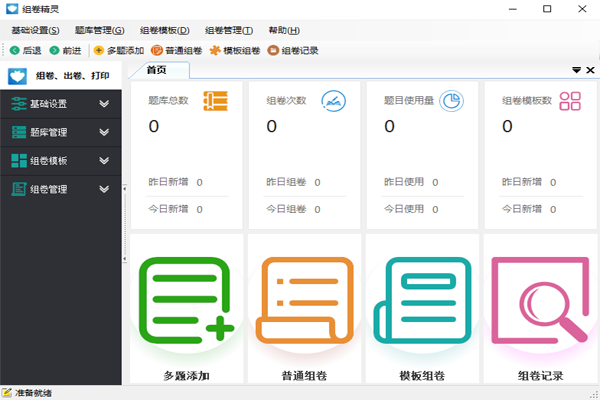Image resolution: width=600 pixels, height=400 pixels.
Task: Collapse the sidebar with the upper splitter arrow
Action: [x=124, y=189]
